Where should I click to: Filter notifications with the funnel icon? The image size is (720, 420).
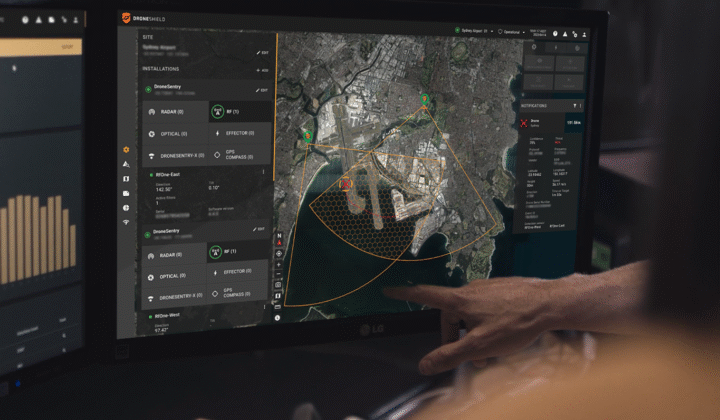click(x=574, y=106)
